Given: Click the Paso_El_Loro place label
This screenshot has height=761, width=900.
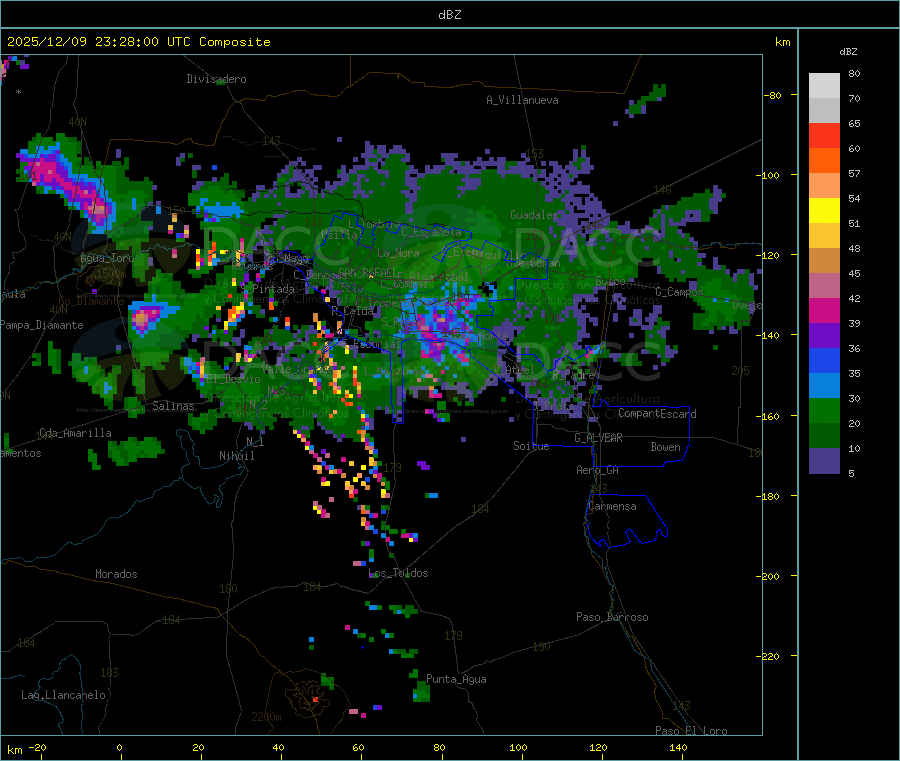Looking at the screenshot, I should [691, 731].
